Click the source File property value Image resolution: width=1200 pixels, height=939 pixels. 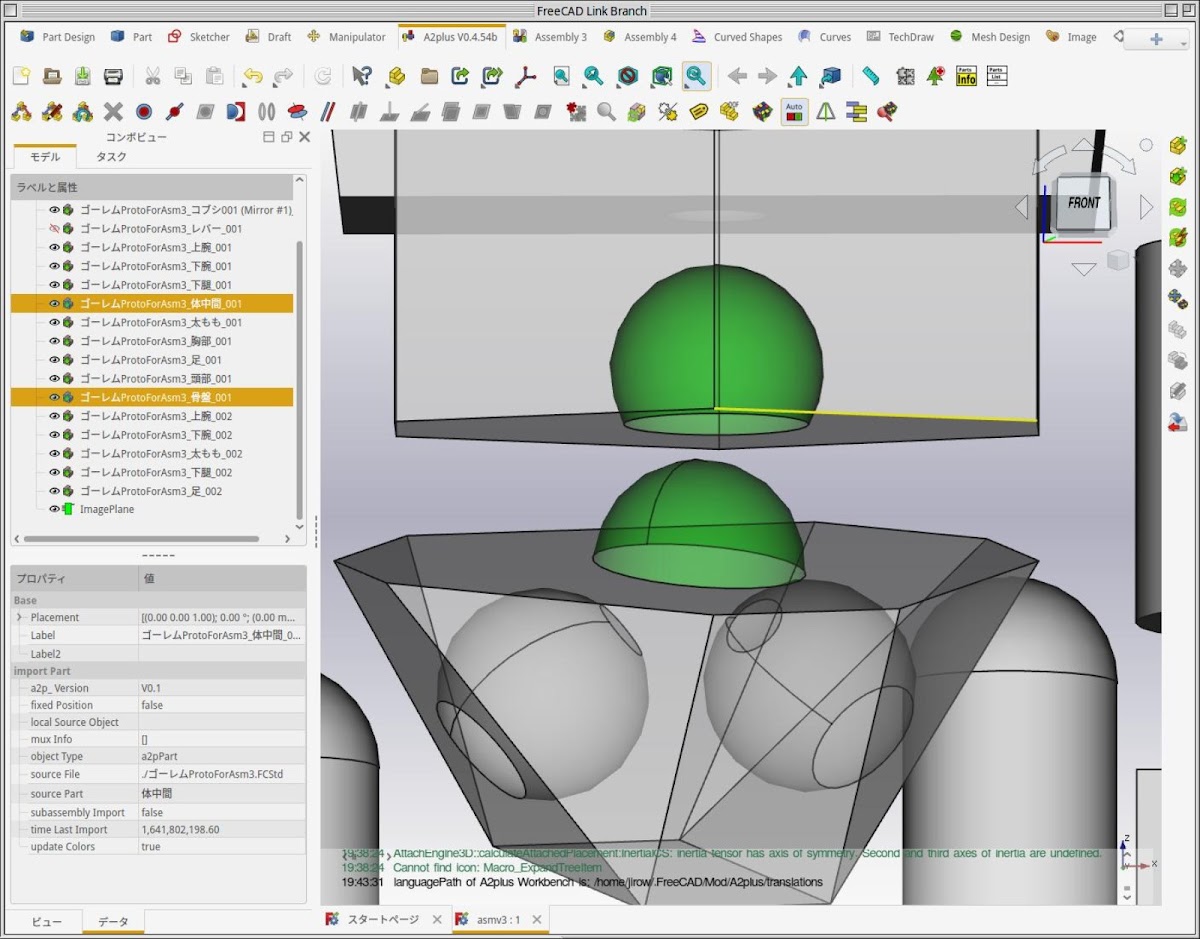pos(222,774)
